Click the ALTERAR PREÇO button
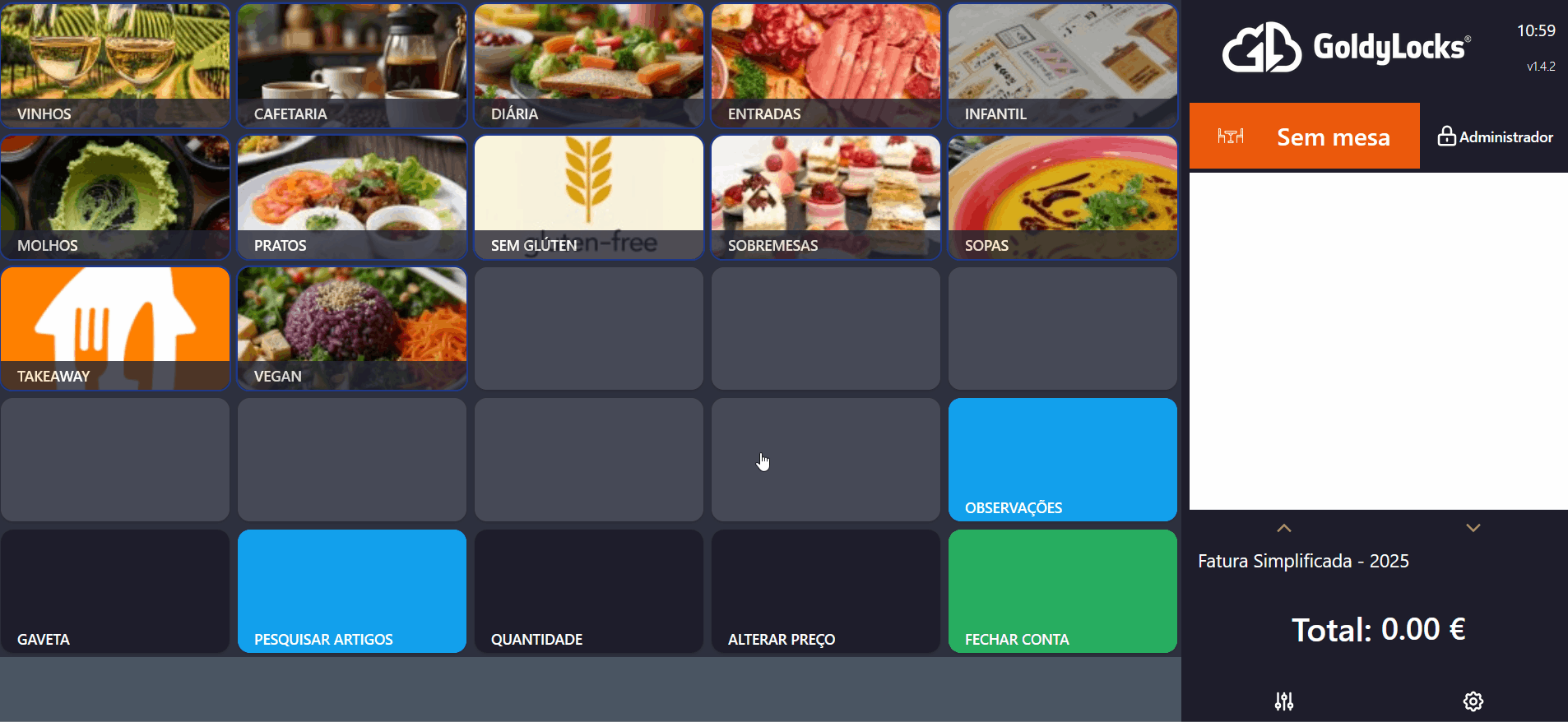 click(826, 591)
